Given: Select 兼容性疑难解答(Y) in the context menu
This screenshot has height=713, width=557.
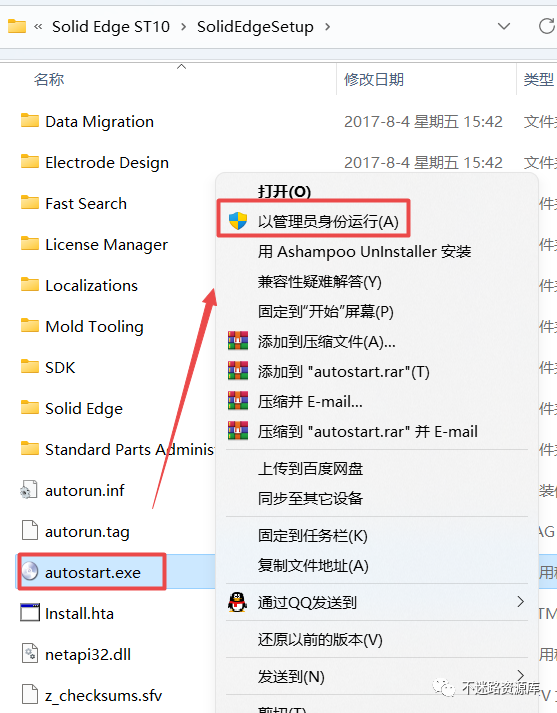Looking at the screenshot, I should pyautogui.click(x=319, y=281).
